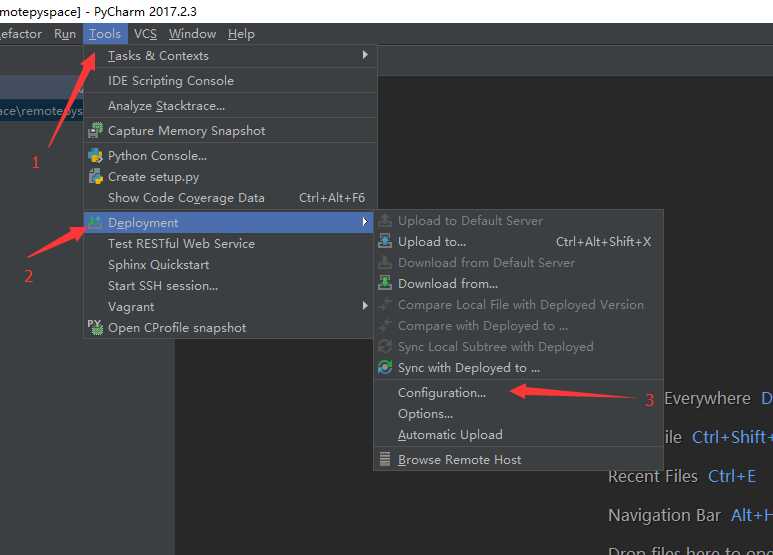Expand the Tasks & Contexts submenu arrow
Image resolution: width=773 pixels, height=555 pixels.
click(x=365, y=55)
